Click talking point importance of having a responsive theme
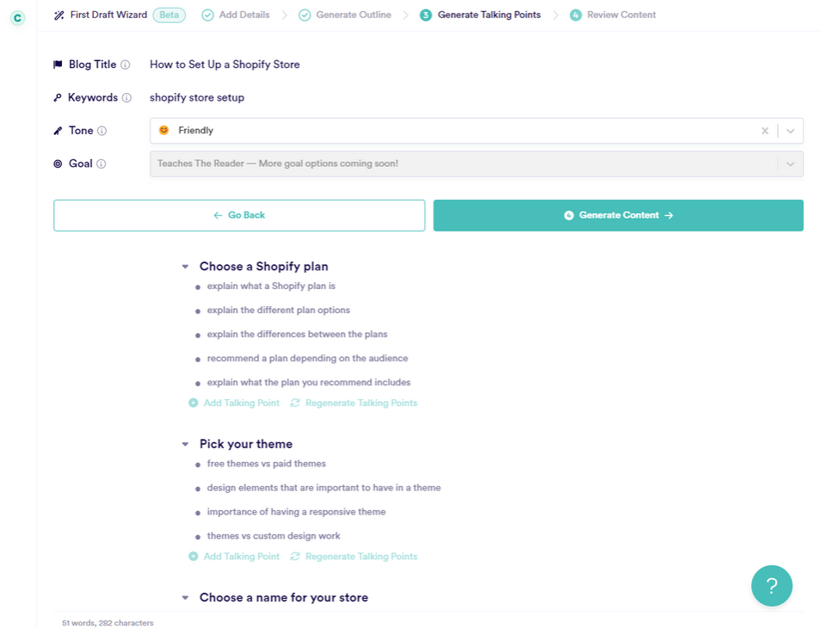The width and height of the screenshot is (820, 629). [x=296, y=512]
